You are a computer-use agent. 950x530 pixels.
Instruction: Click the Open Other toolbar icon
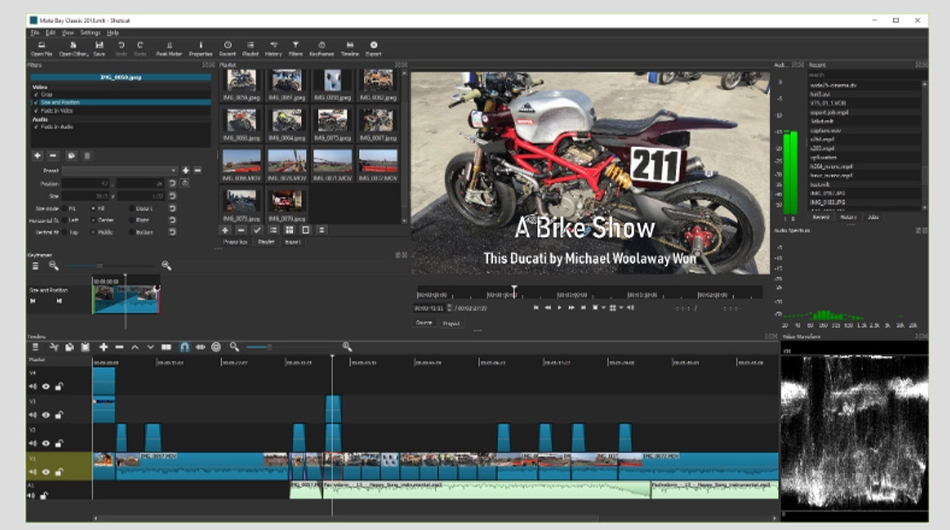tap(73, 48)
